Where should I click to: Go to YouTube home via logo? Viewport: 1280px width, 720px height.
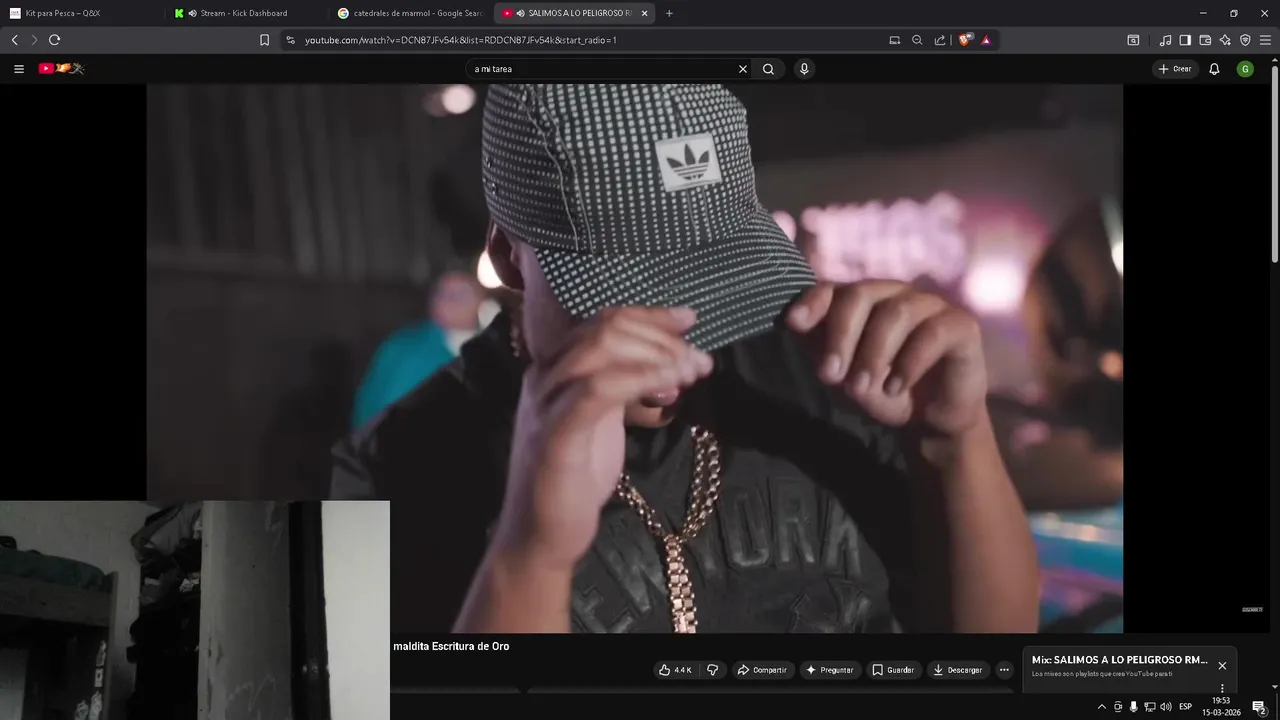coord(61,69)
